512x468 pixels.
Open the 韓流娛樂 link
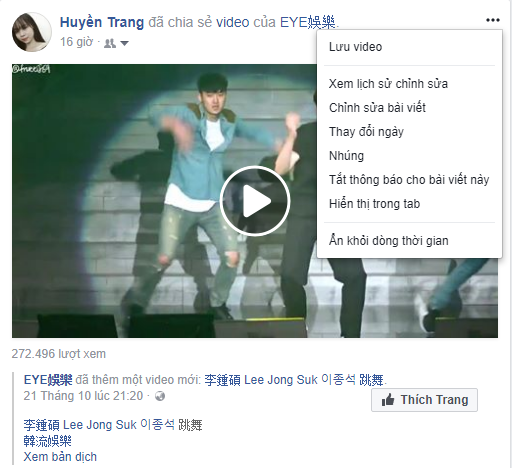pyautogui.click(x=48, y=441)
